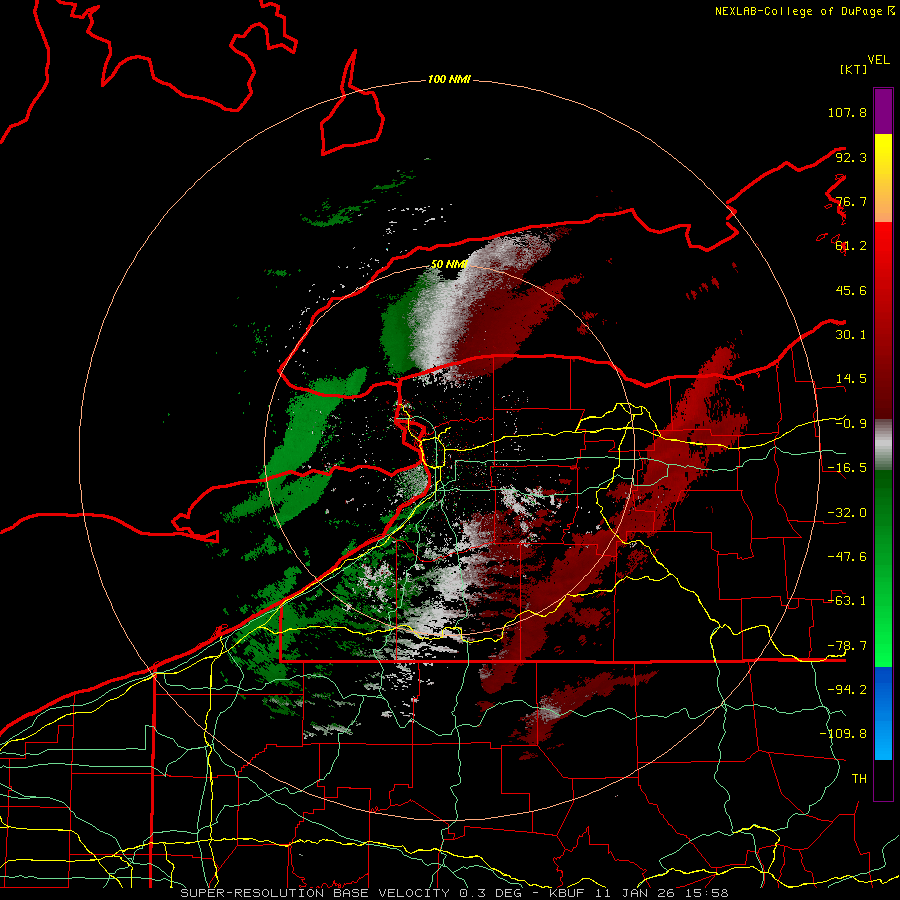Click the 107.8 velocity scale value
The height and width of the screenshot is (900, 900).
pyautogui.click(x=847, y=112)
